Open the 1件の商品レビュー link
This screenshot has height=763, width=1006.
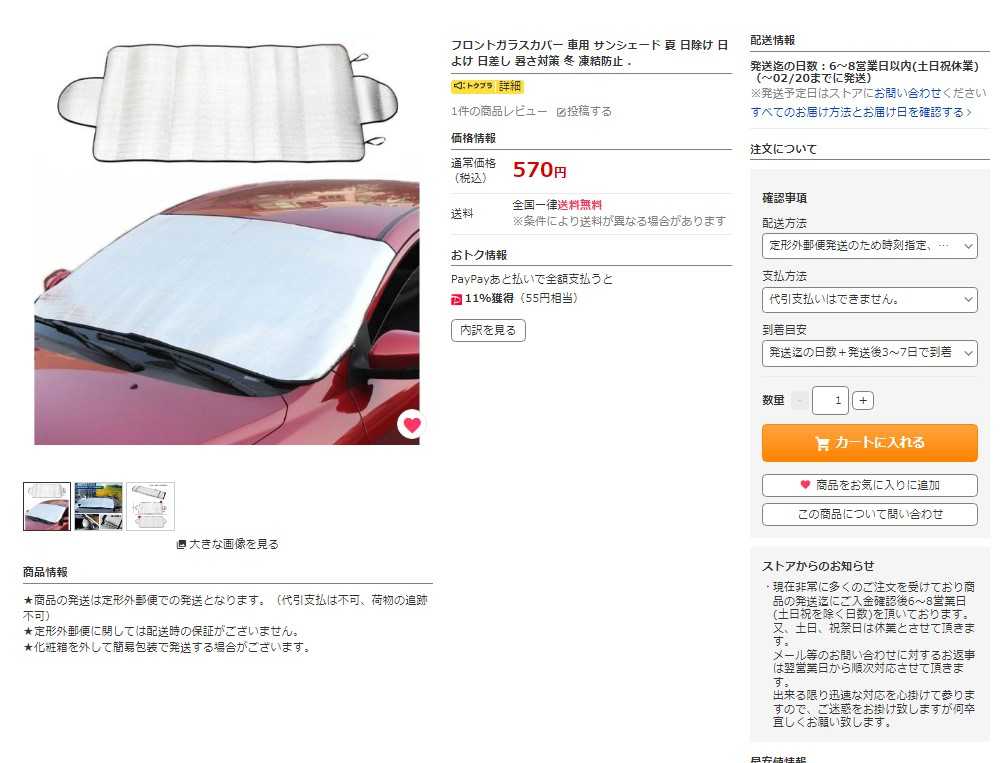499,112
